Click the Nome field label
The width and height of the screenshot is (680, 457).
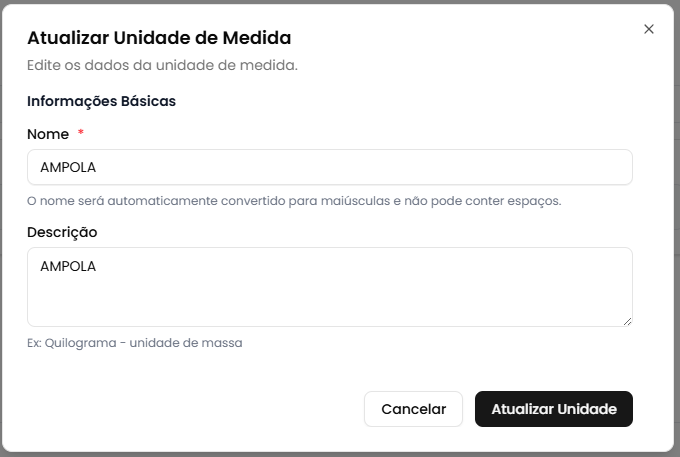[48, 134]
